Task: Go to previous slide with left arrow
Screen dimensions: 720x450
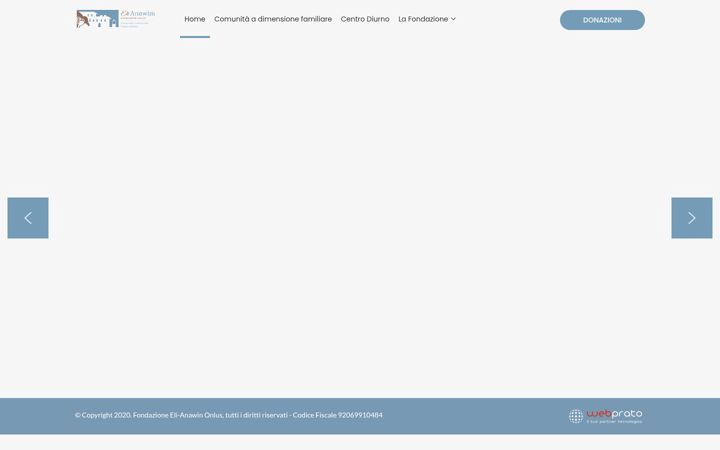Action: [x=28, y=218]
